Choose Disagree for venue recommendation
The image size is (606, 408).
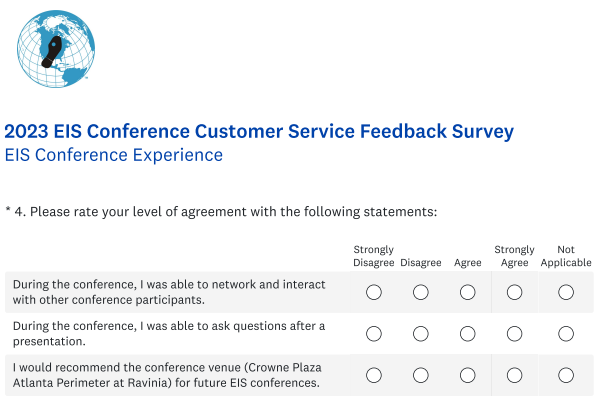(x=421, y=375)
